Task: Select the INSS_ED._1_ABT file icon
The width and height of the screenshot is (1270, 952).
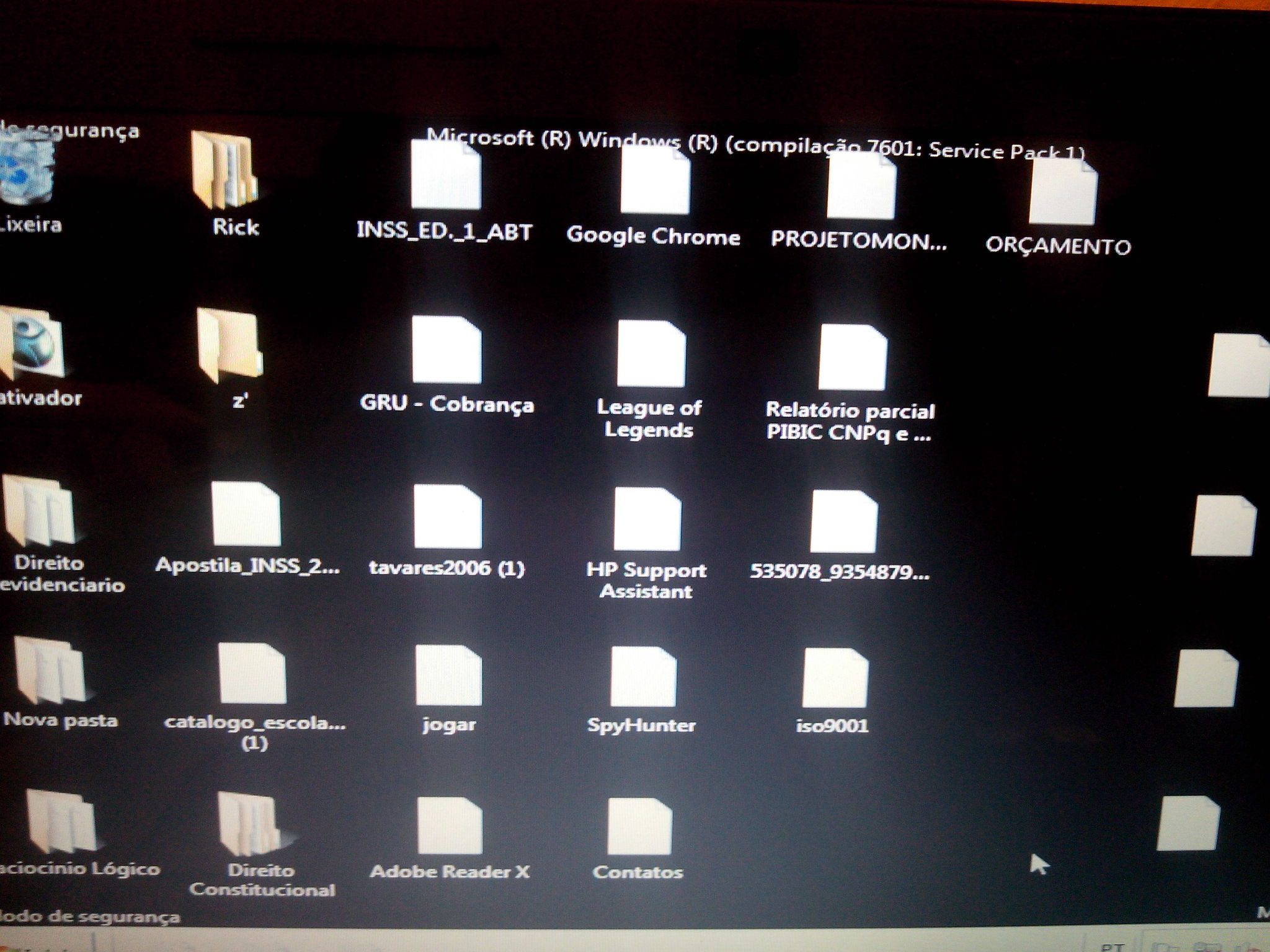Action: point(446,174)
